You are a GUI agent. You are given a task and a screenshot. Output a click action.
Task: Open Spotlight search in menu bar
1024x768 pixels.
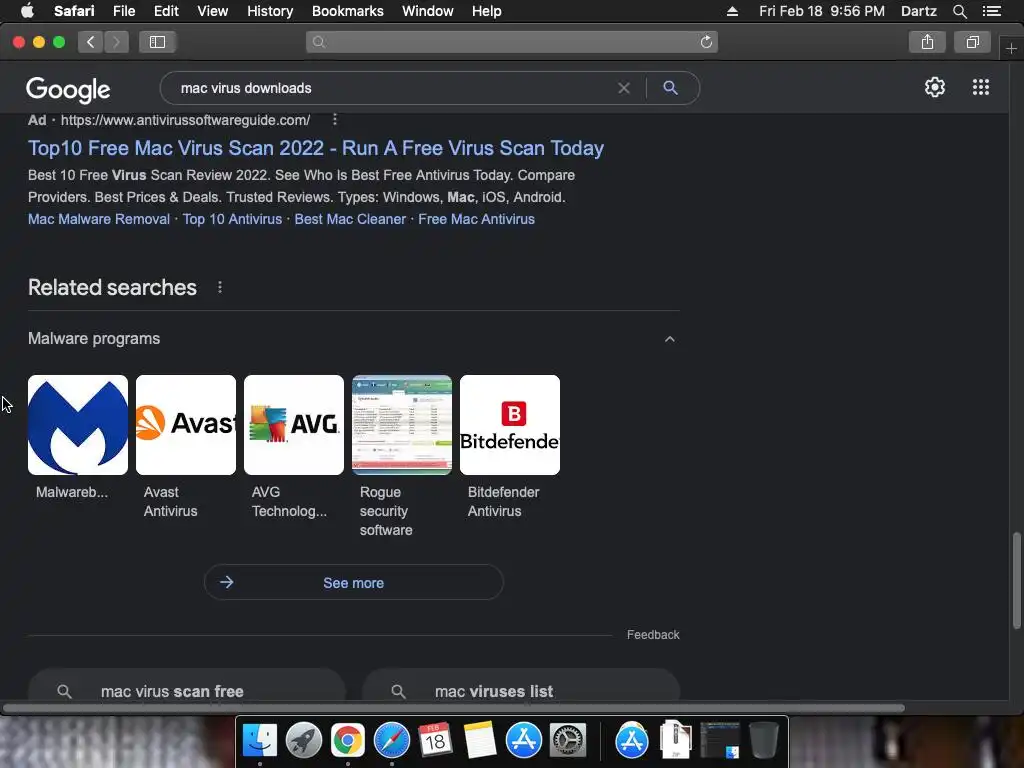(959, 11)
